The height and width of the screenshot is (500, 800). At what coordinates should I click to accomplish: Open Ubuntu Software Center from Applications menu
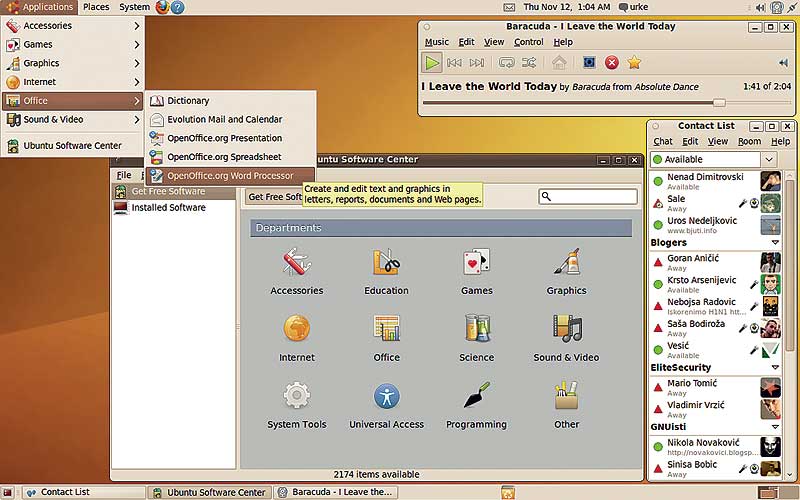[x=72, y=146]
